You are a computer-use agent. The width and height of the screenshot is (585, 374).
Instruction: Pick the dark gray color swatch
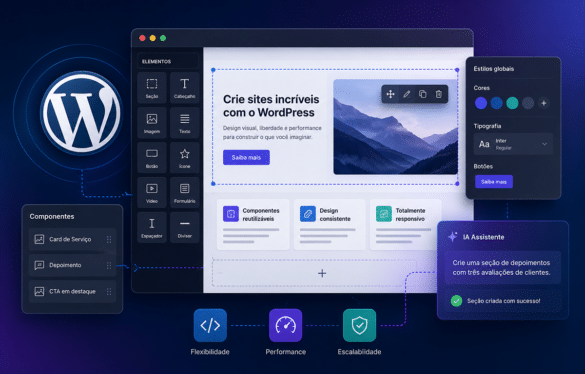click(x=528, y=103)
